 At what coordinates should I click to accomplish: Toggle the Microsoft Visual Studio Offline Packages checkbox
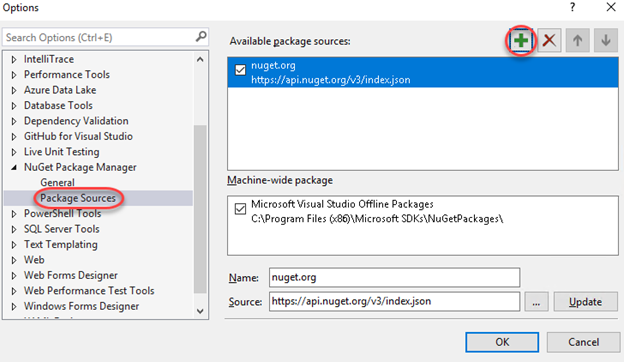(x=240, y=209)
